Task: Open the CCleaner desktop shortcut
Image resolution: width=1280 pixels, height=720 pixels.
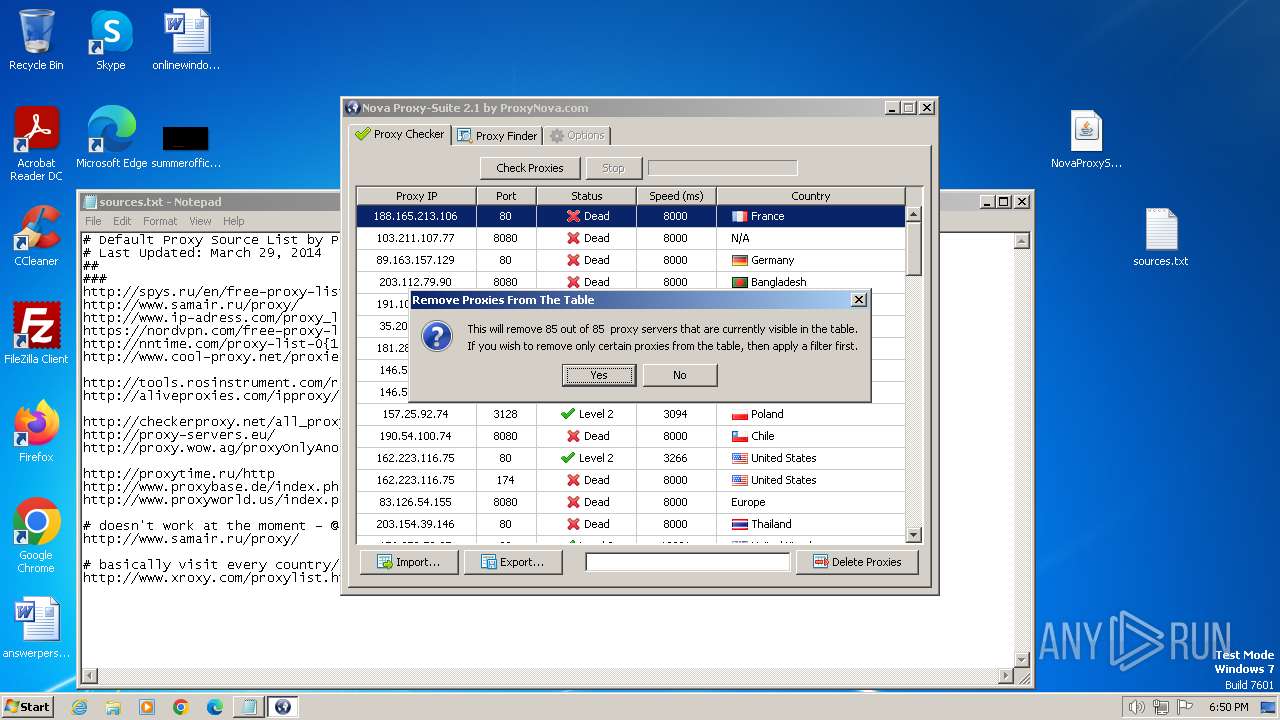Action: (36, 236)
